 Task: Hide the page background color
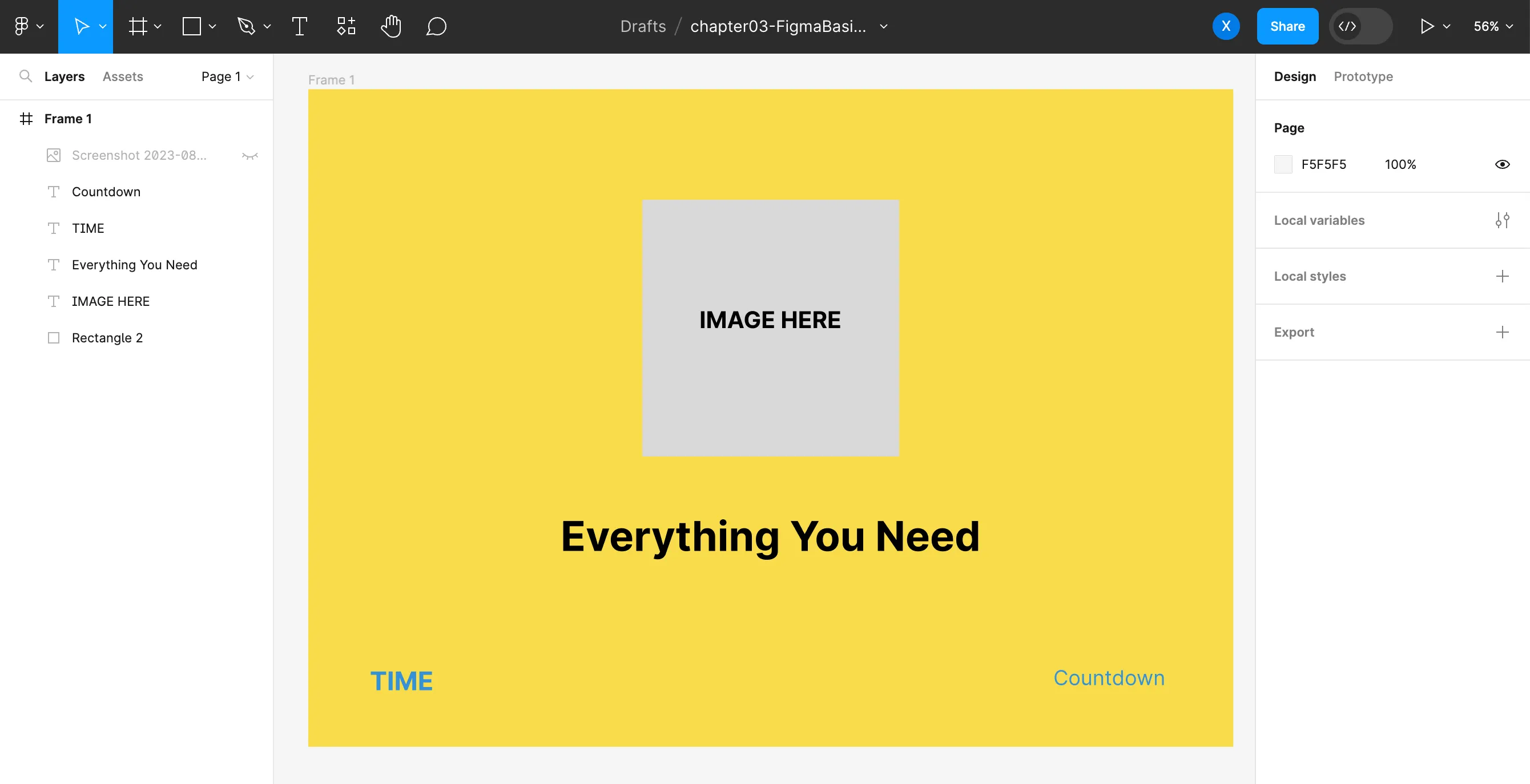(x=1501, y=164)
